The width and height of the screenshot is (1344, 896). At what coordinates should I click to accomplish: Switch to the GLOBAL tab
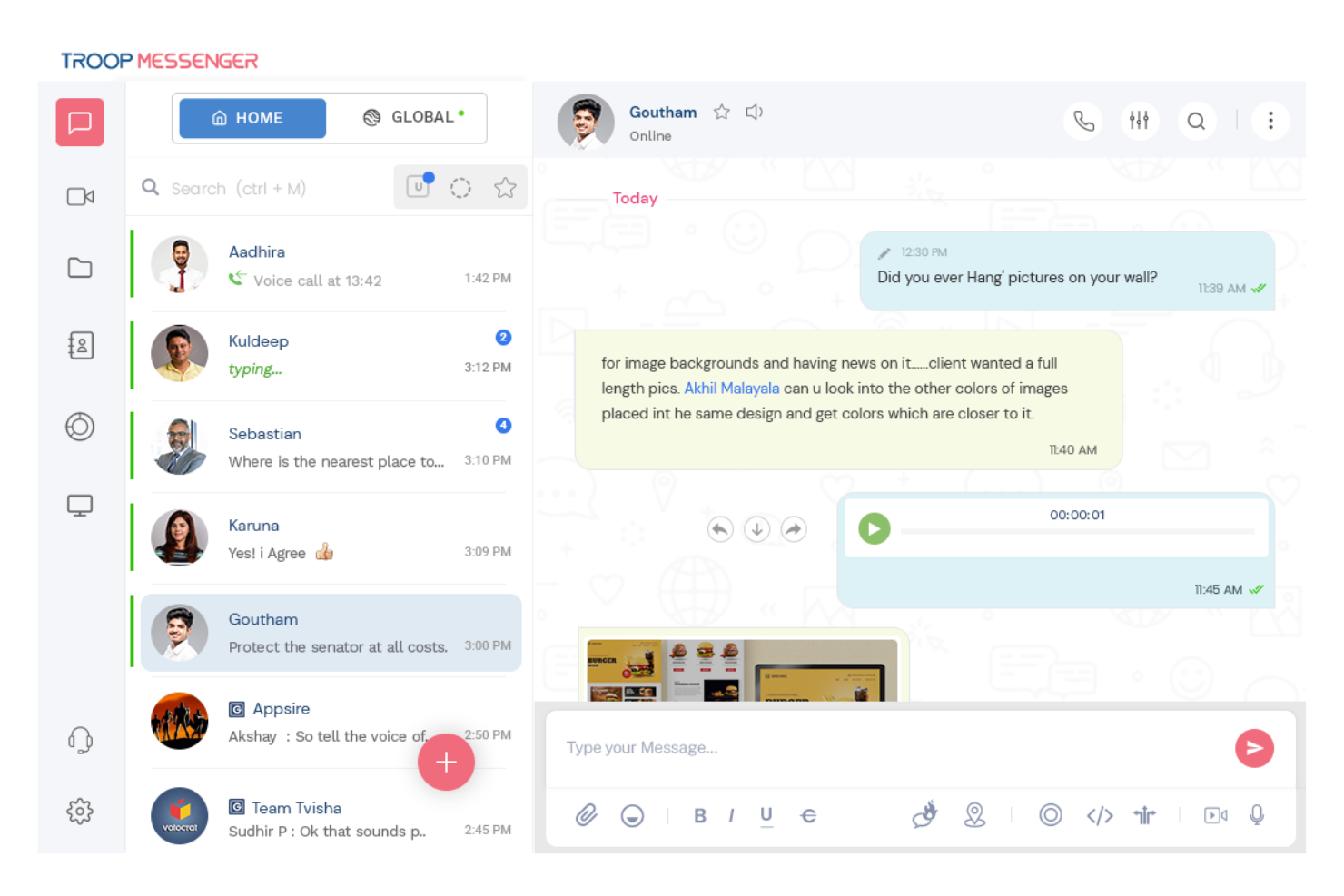coord(410,117)
